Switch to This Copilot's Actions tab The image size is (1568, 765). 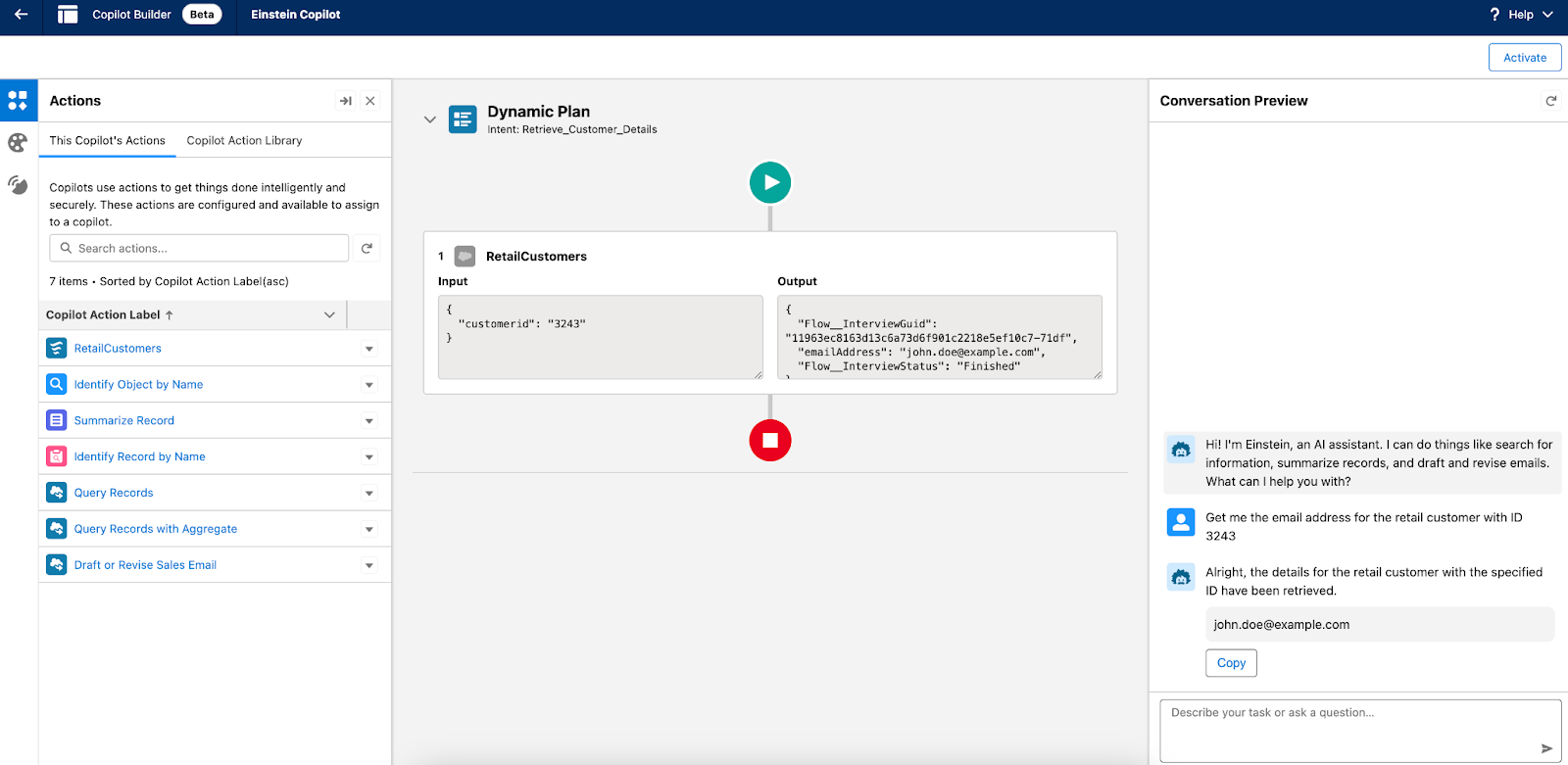(x=107, y=141)
